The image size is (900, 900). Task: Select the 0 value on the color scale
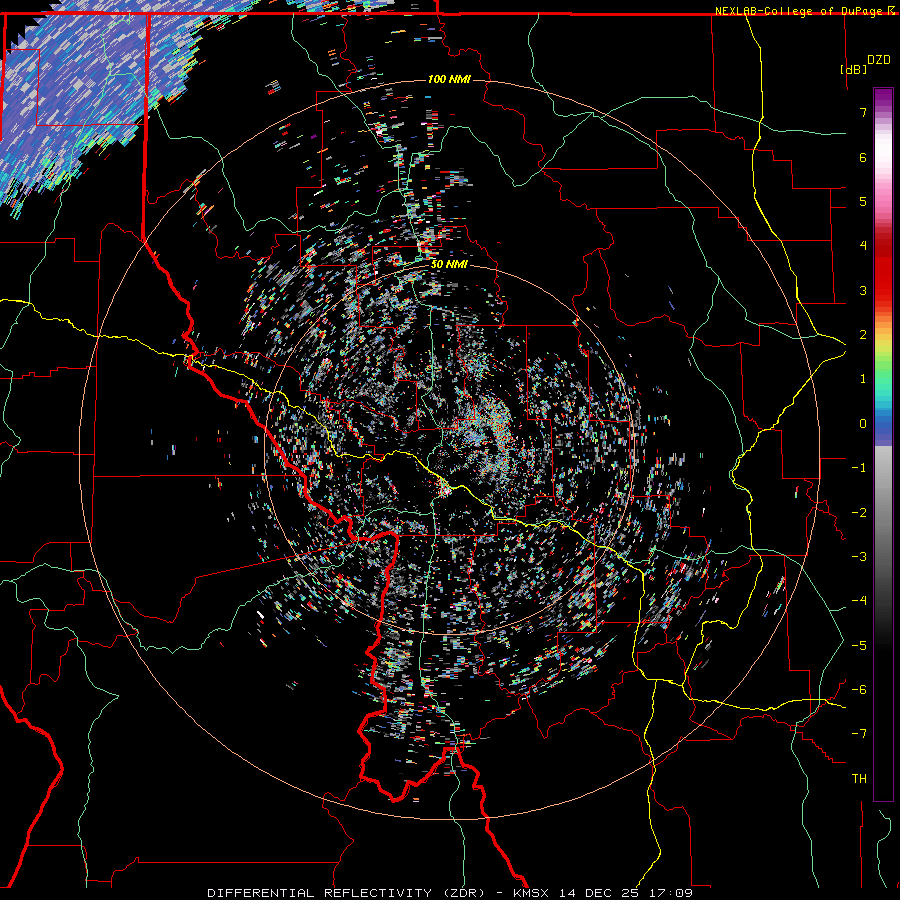click(863, 424)
